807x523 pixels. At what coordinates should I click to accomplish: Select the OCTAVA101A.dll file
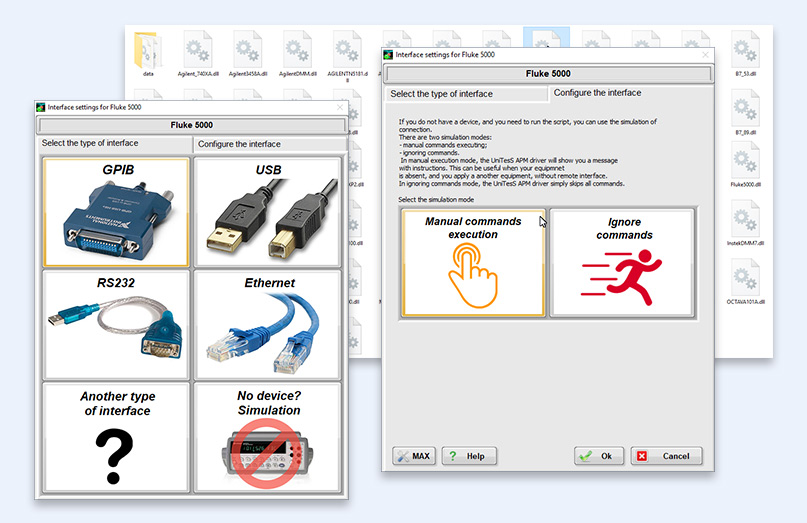point(746,282)
